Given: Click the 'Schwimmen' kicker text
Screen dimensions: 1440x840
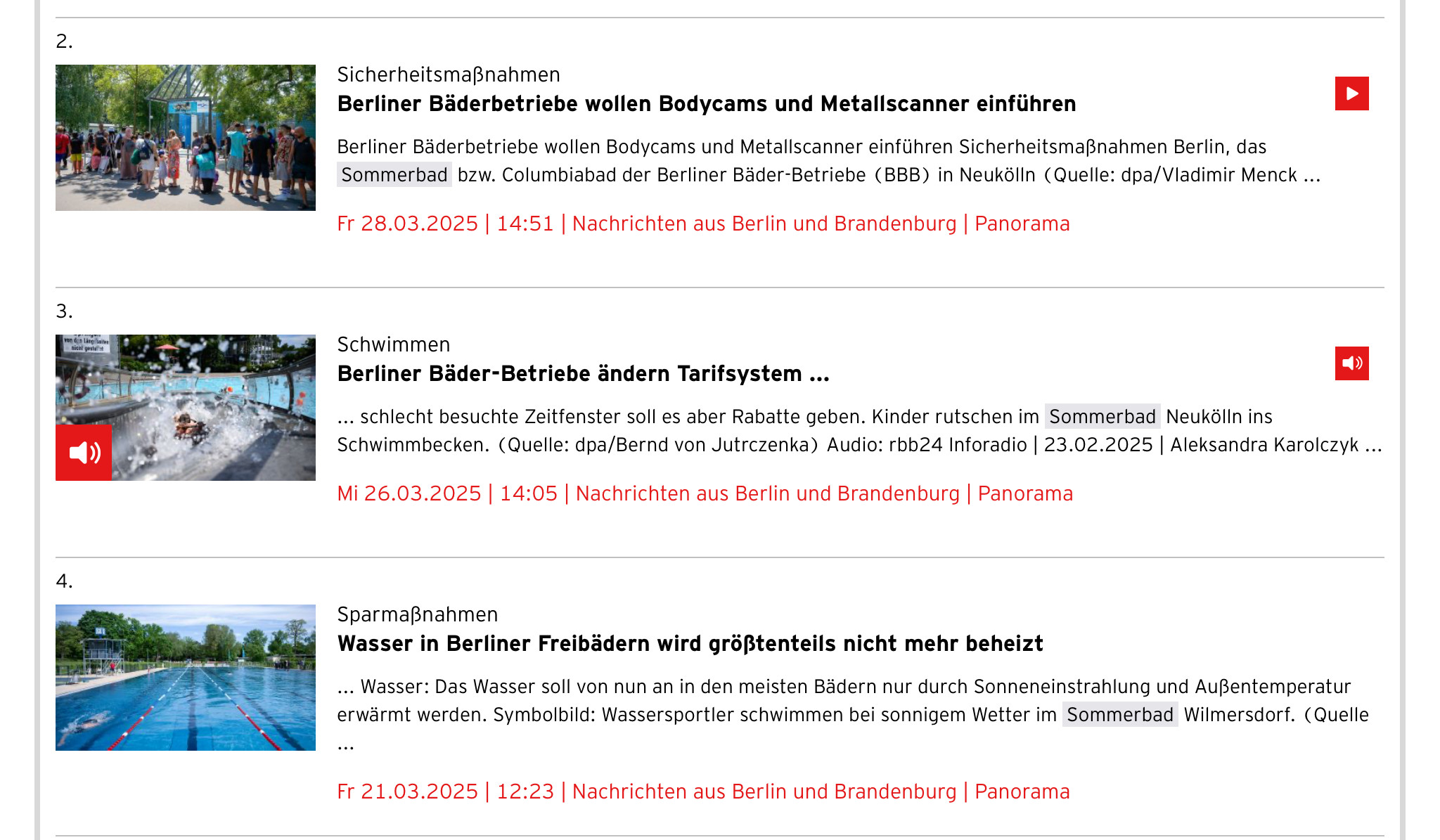Looking at the screenshot, I should coord(393,344).
